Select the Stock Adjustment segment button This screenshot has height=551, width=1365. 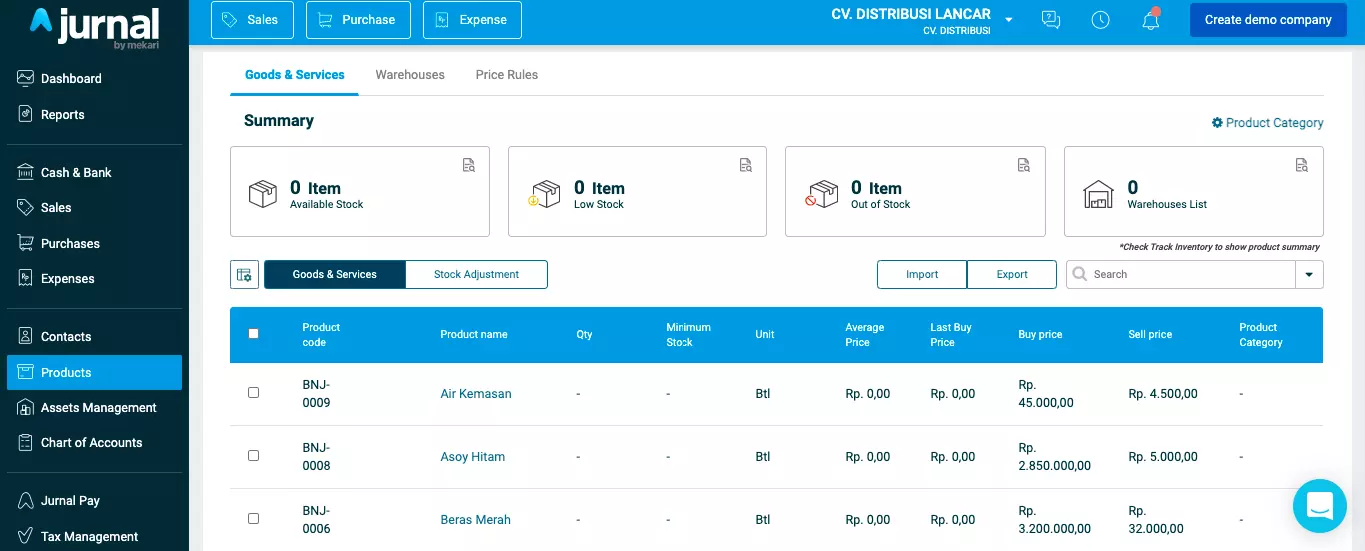[x=476, y=274]
